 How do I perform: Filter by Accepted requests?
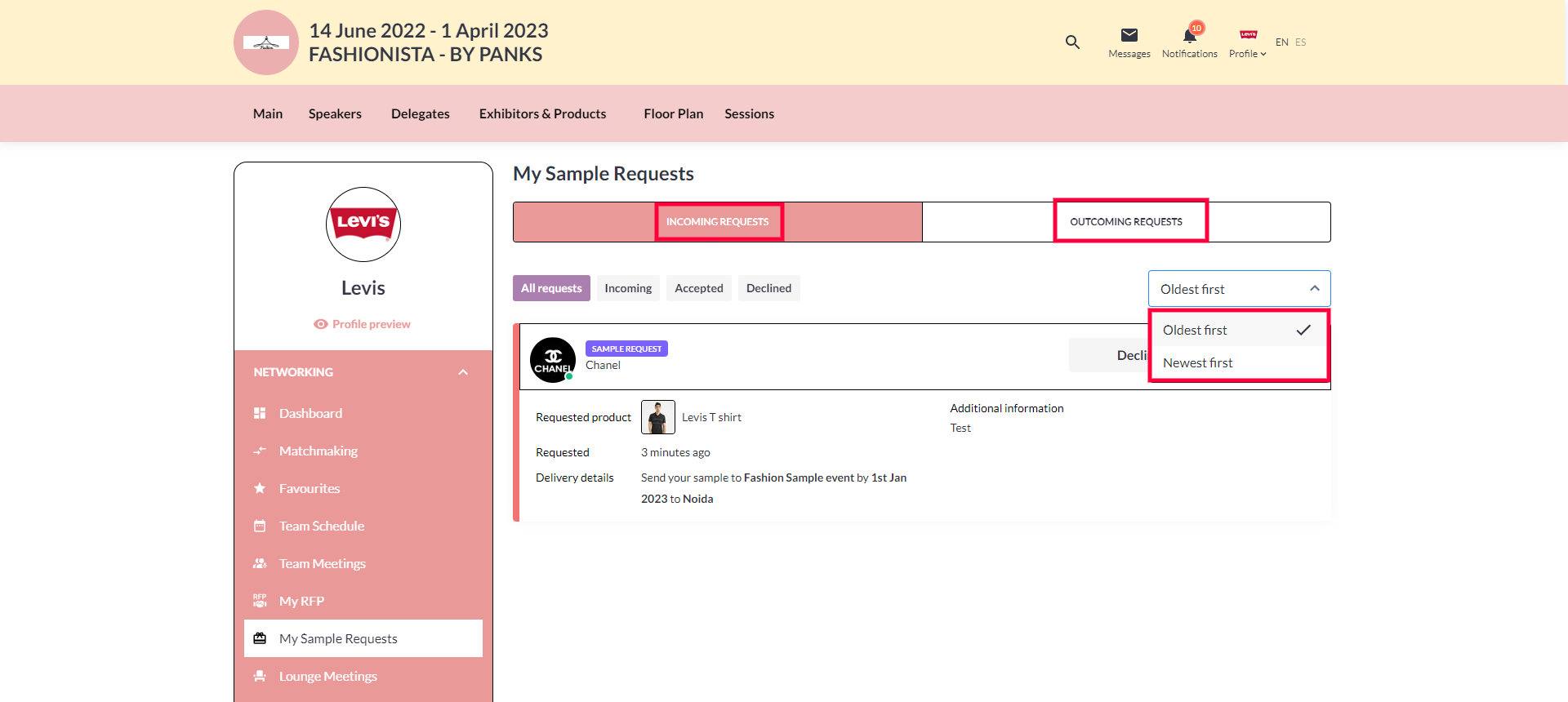pos(698,288)
